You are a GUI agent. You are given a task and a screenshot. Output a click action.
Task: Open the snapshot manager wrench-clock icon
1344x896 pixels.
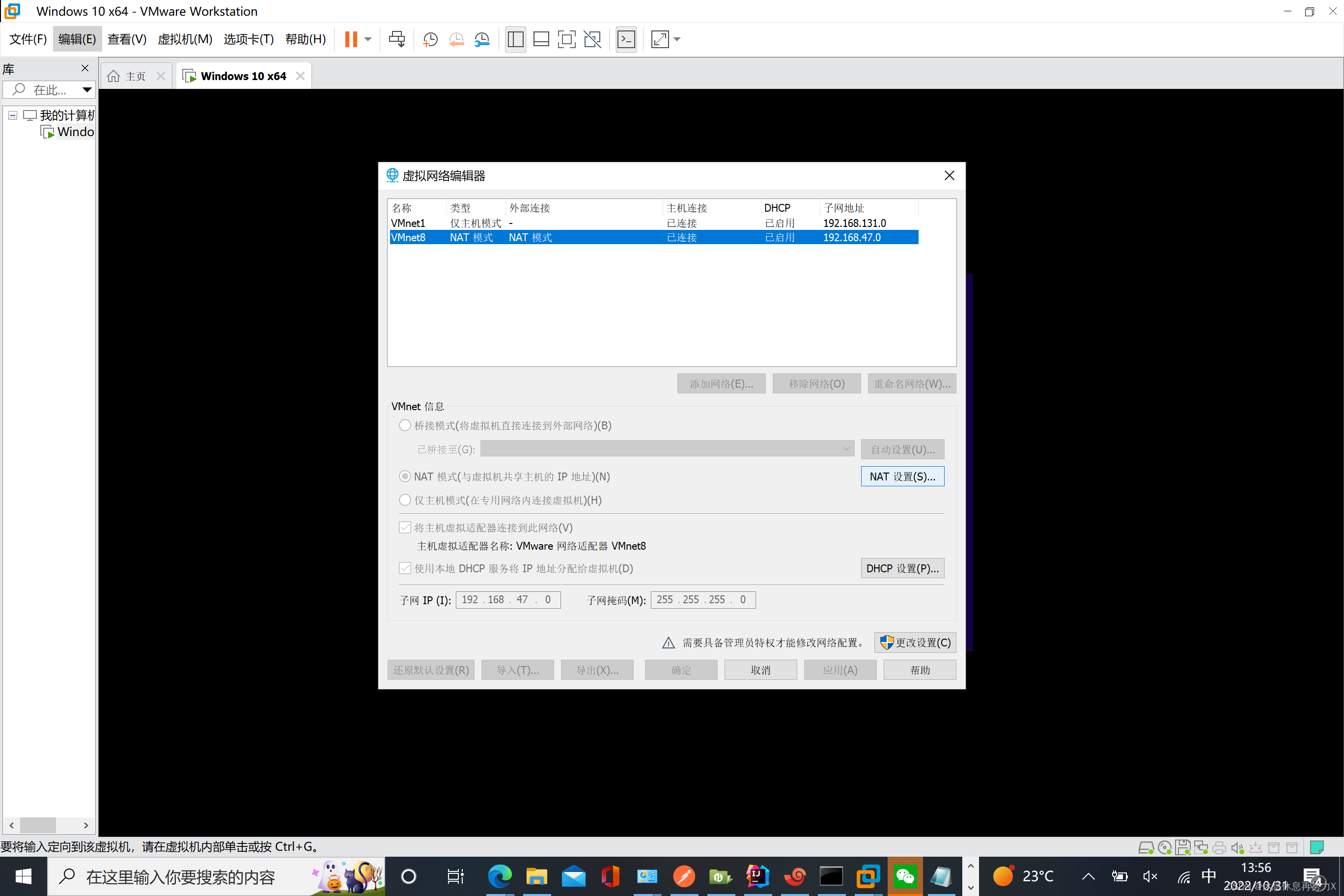[x=482, y=39]
